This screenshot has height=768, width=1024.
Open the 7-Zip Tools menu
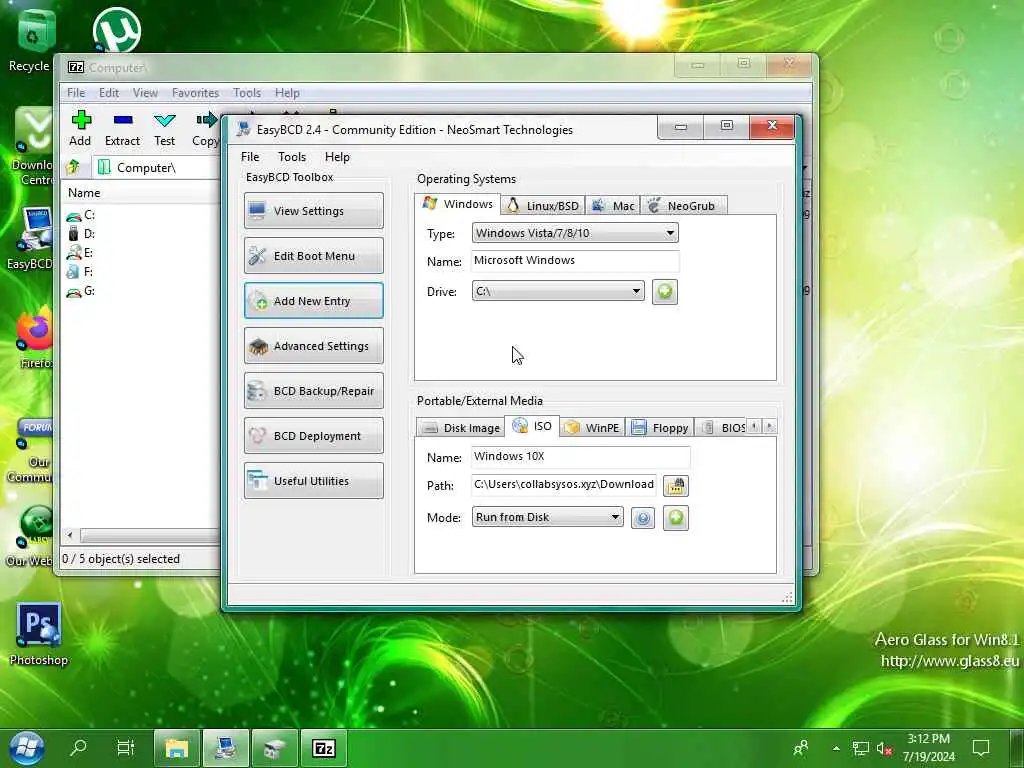point(247,93)
